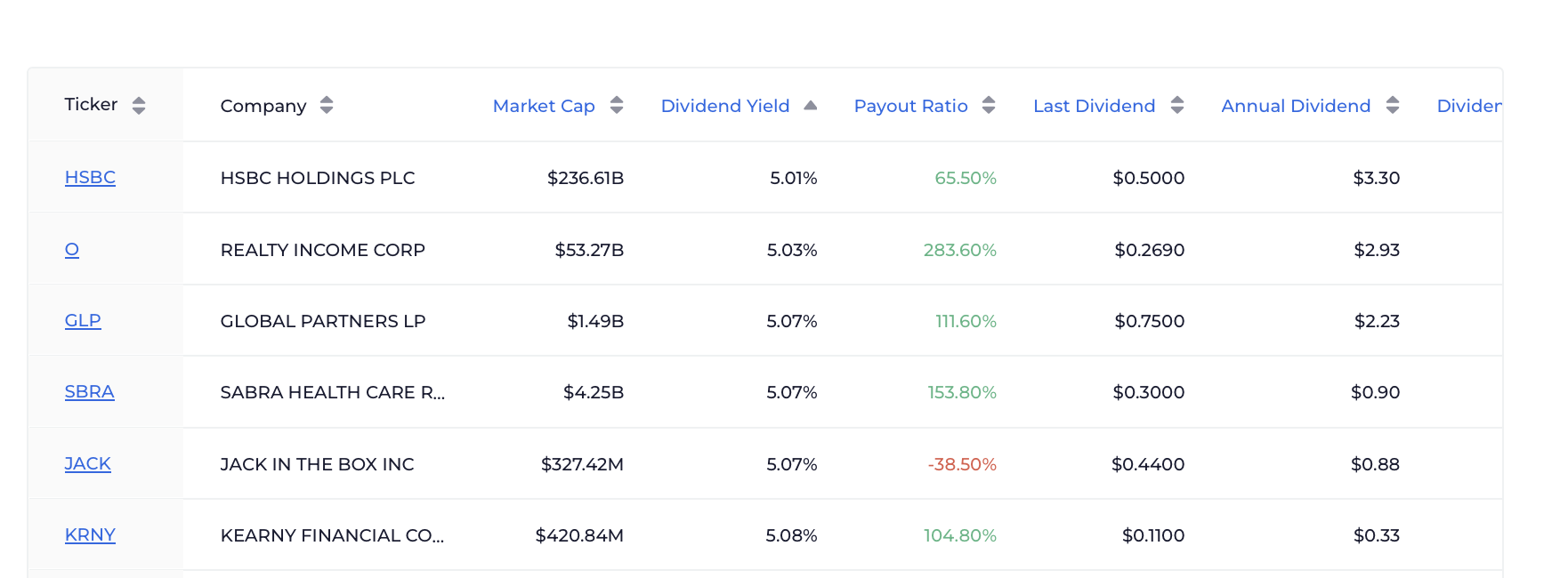Follow the GLP ticker link
The width and height of the screenshot is (1568, 578).
pyautogui.click(x=83, y=321)
